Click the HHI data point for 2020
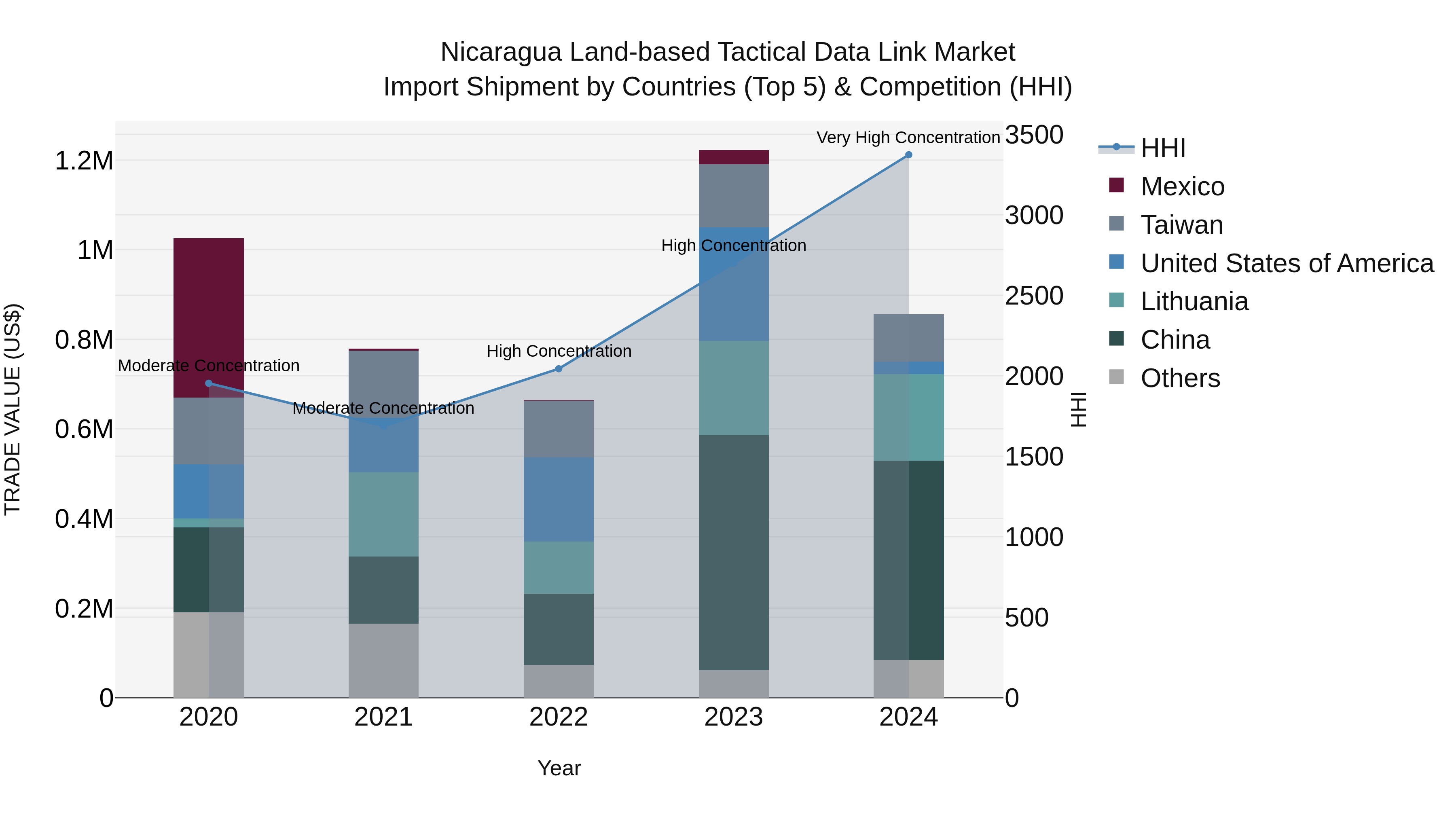This screenshot has width=1456, height=819. 209,383
